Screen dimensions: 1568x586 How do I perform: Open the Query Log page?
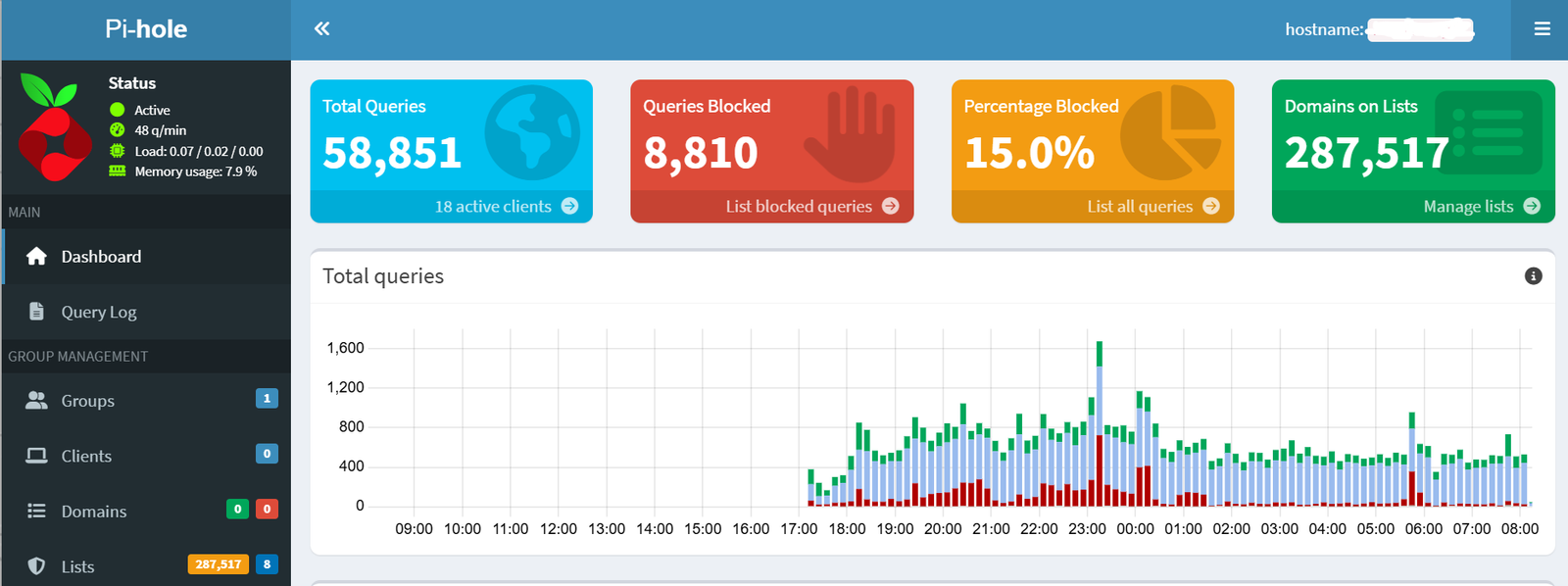99,312
